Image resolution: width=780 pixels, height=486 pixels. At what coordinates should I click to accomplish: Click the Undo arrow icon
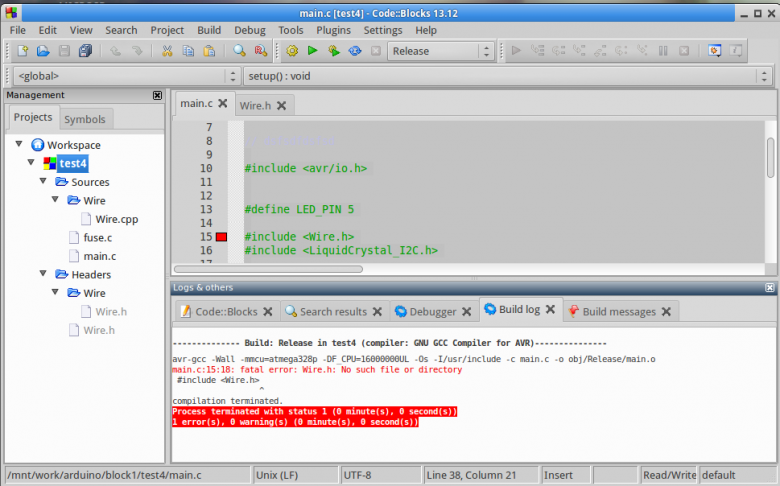(x=115, y=51)
